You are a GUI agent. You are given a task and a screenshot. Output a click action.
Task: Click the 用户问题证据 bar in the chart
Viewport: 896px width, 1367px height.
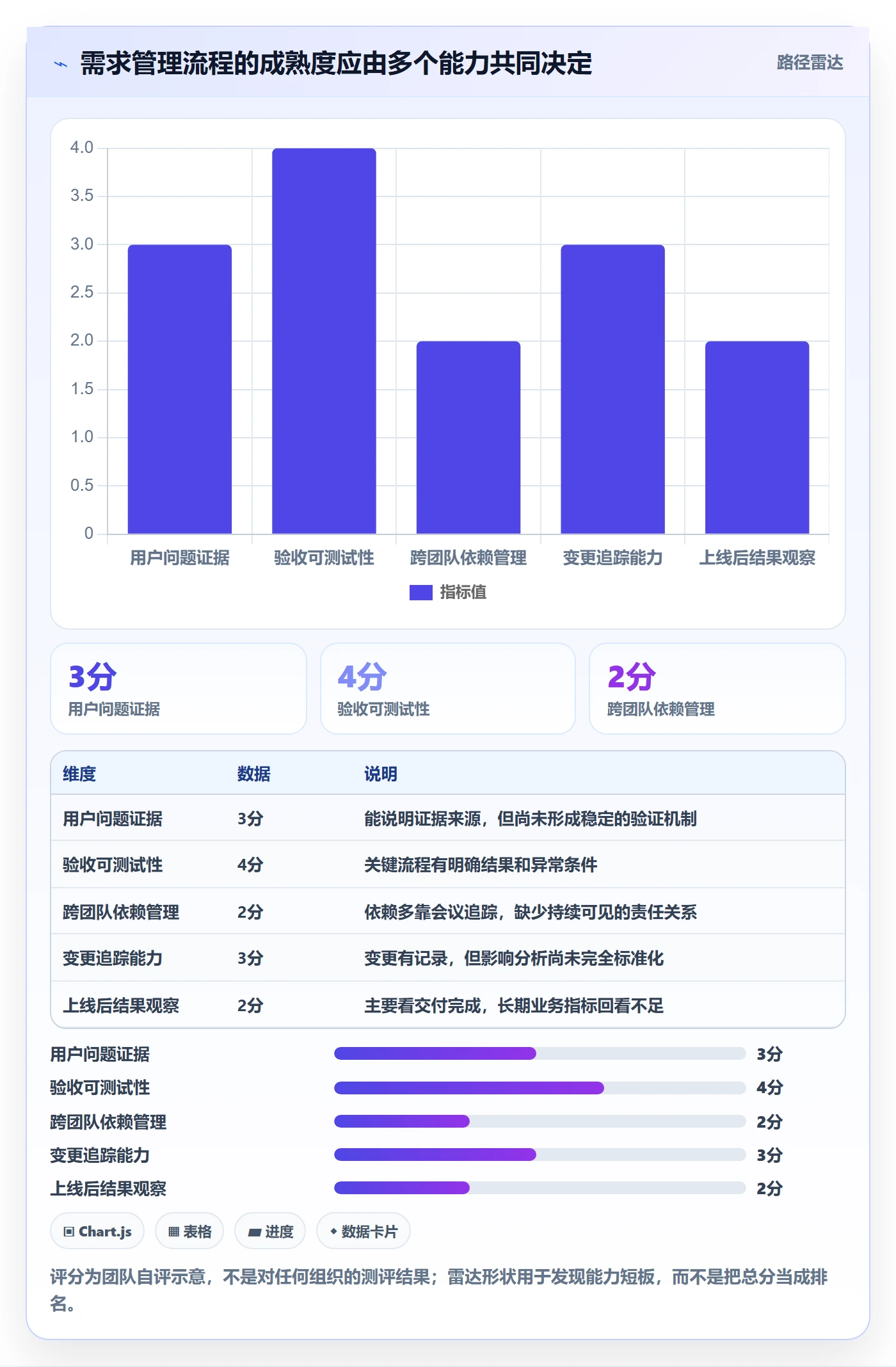point(180,389)
